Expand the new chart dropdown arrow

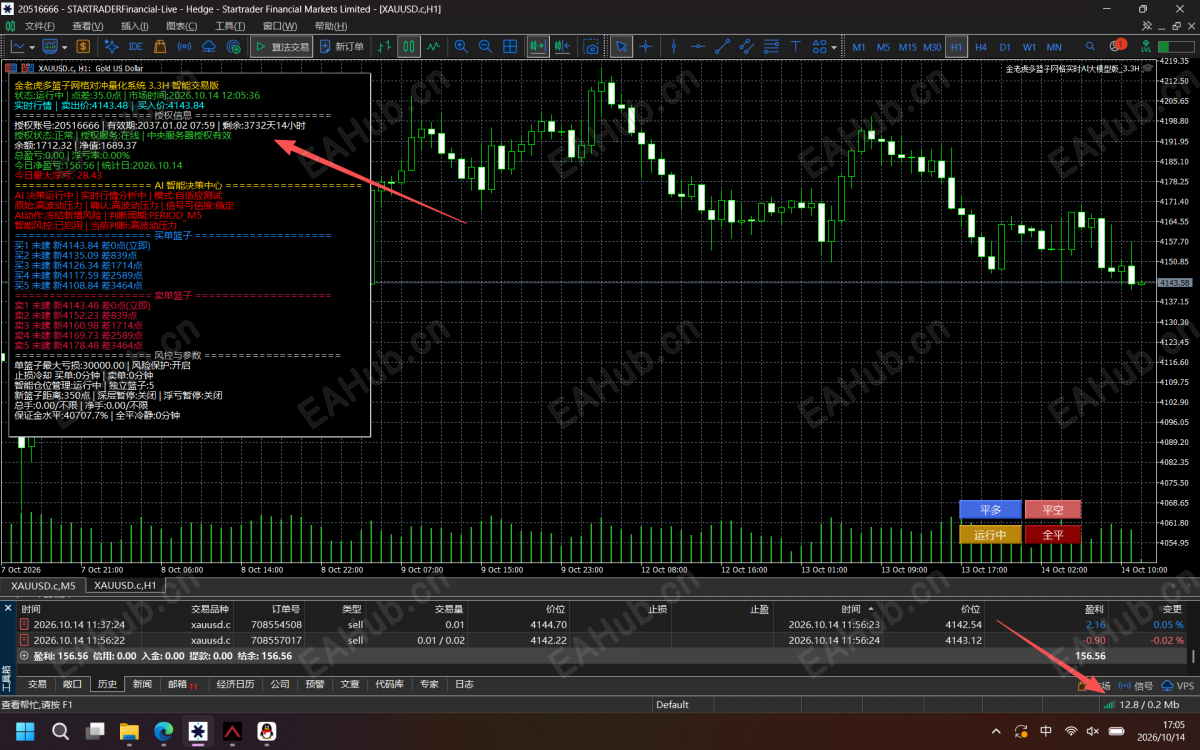(x=33, y=46)
